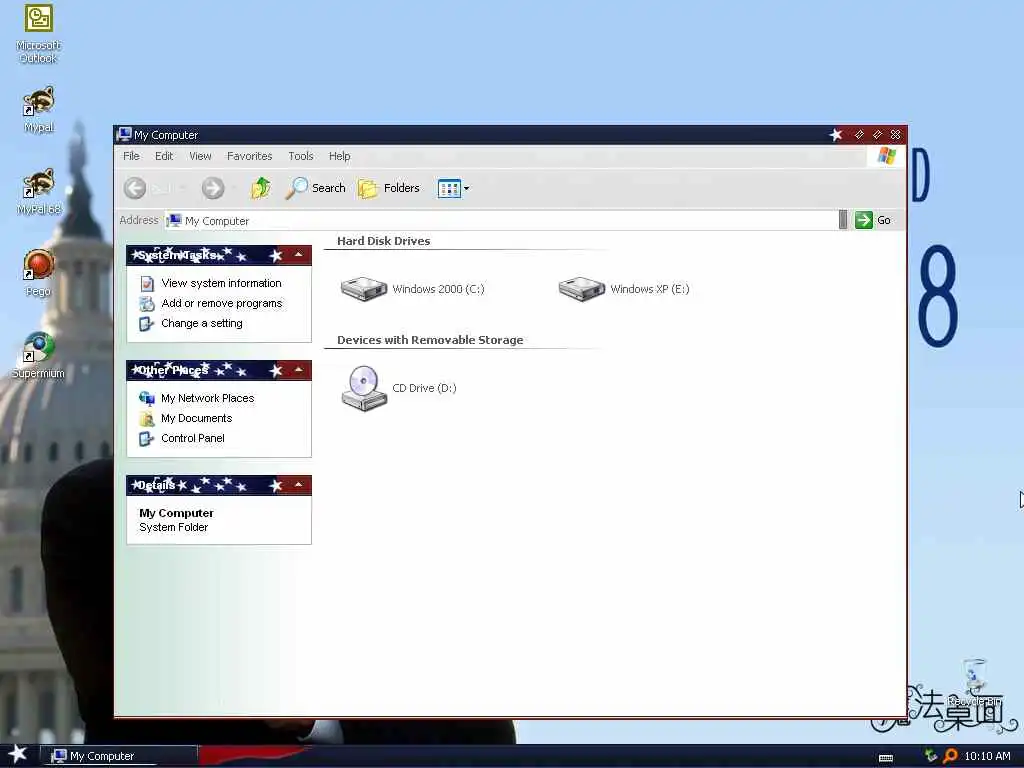This screenshot has width=1024, height=768.
Task: Click the My Network Places icon
Action: (x=147, y=398)
